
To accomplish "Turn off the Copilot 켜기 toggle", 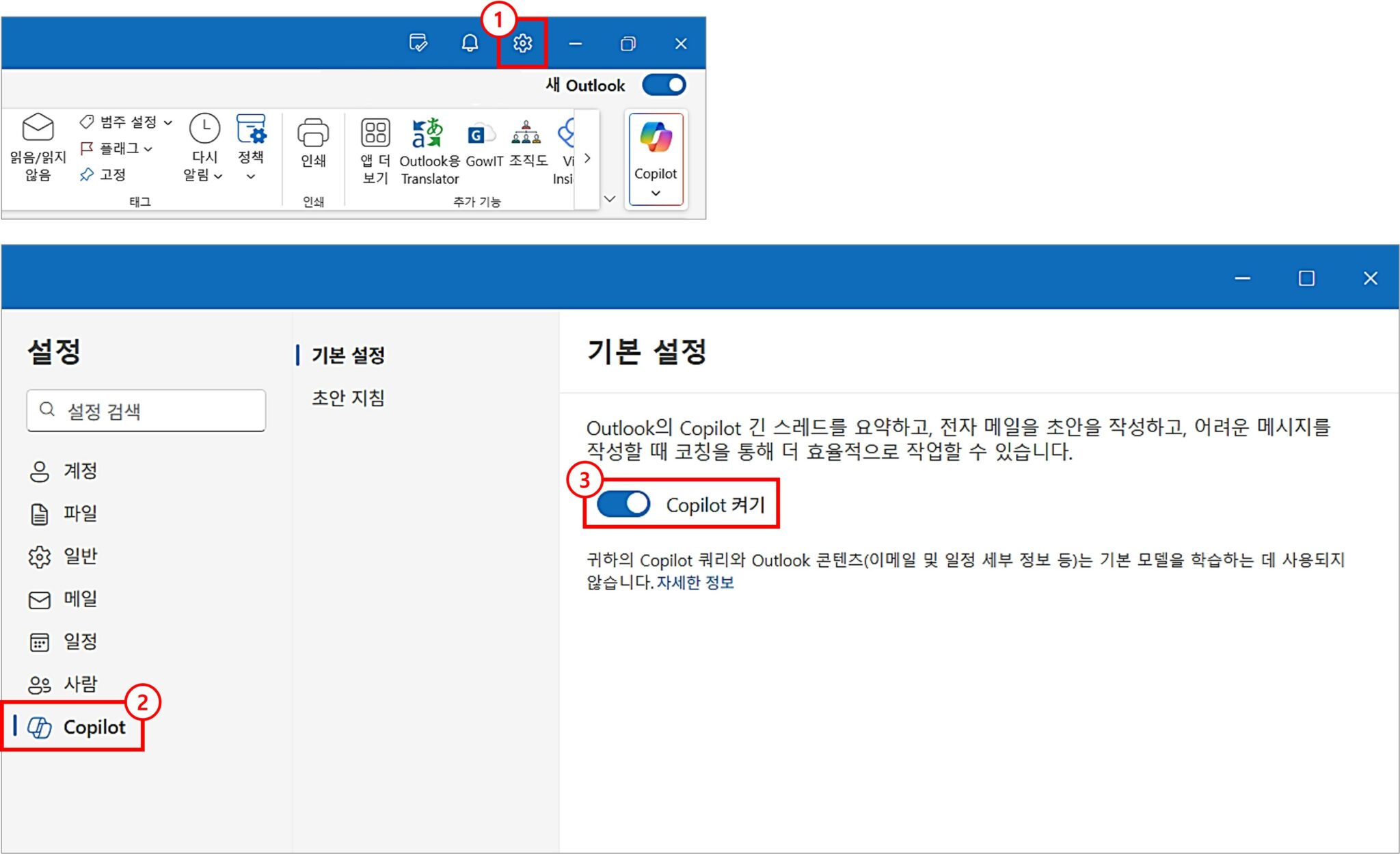I will 623,505.
